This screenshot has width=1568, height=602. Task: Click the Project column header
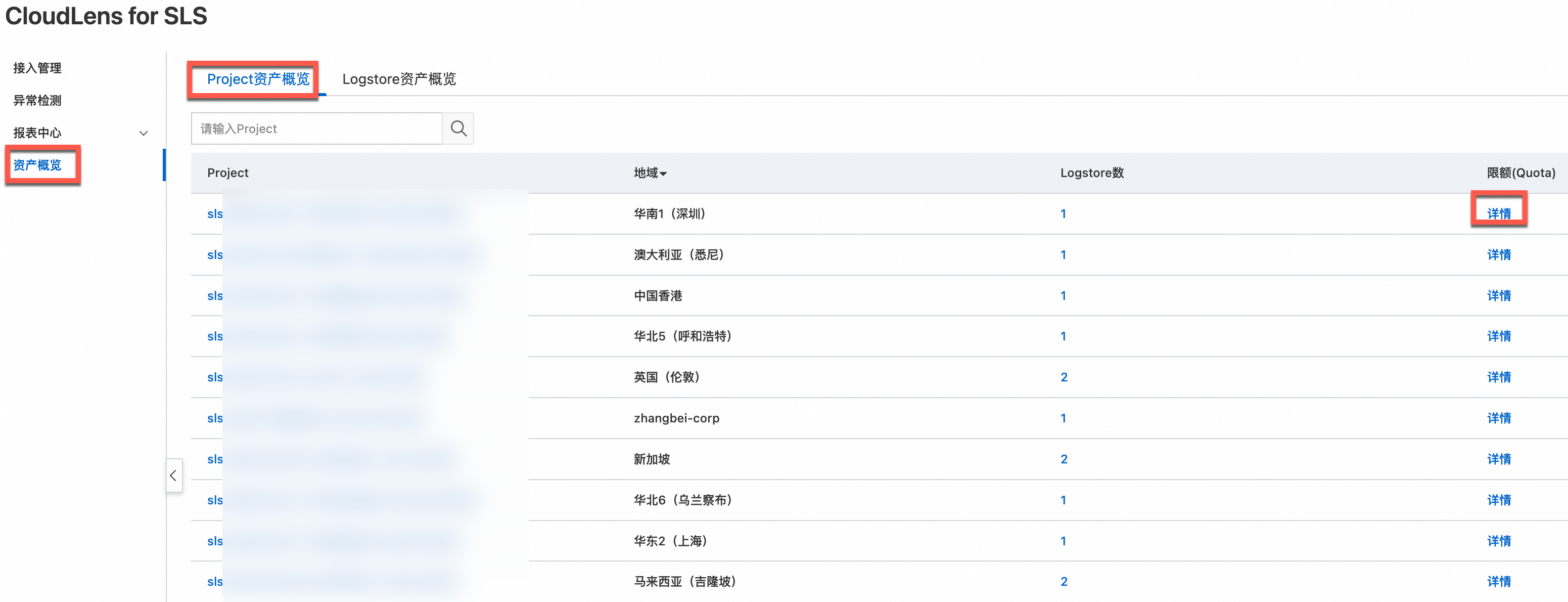coord(227,173)
